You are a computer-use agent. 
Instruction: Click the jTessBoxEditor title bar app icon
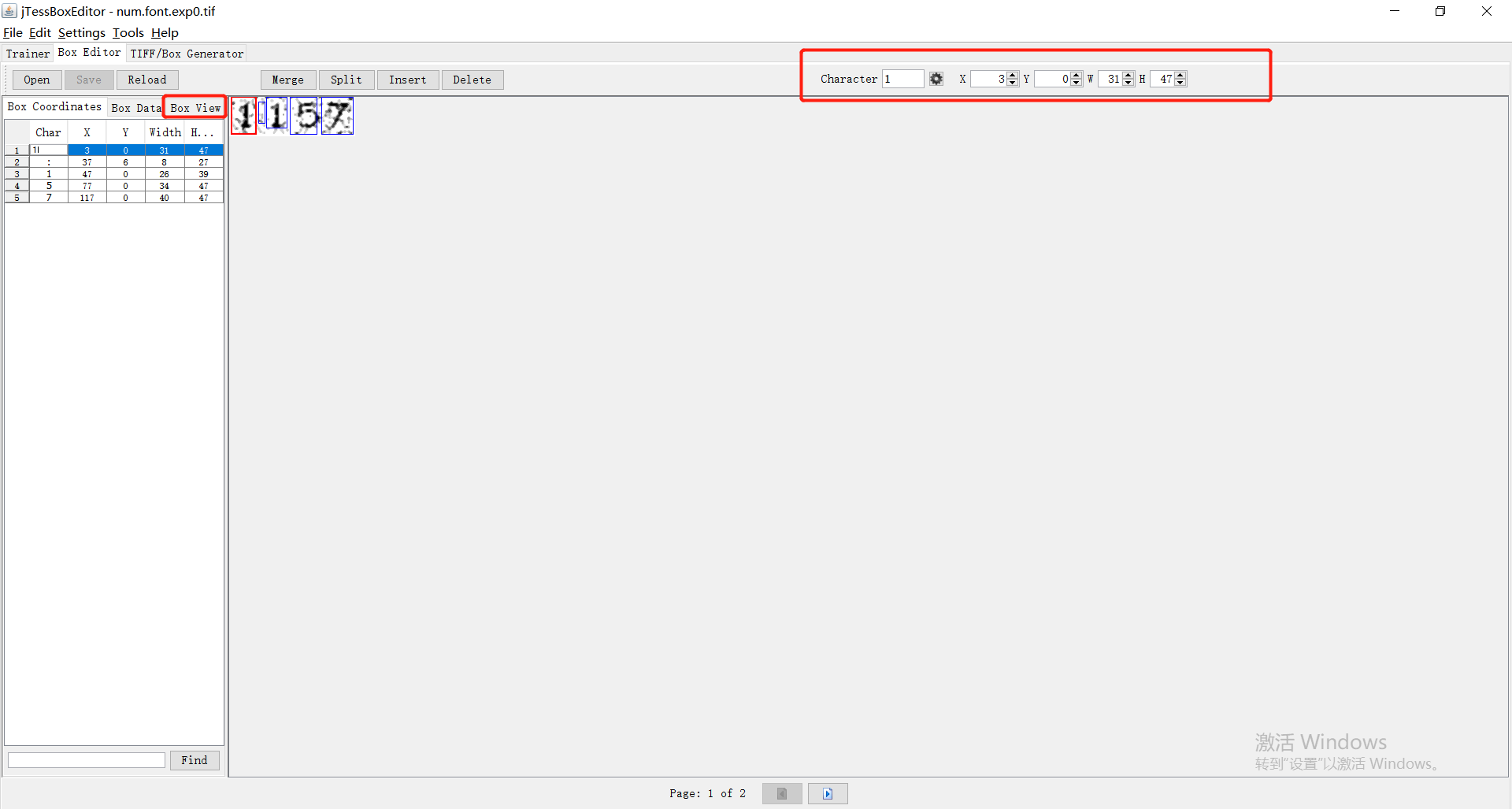click(x=9, y=11)
